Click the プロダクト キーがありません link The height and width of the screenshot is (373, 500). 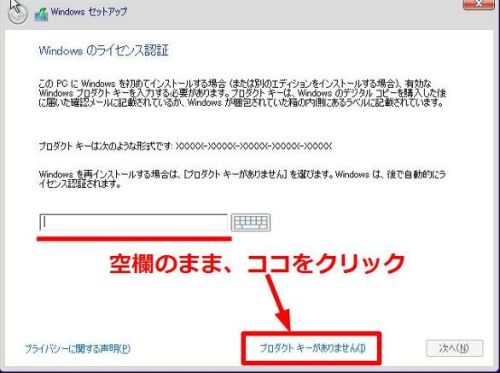point(312,348)
